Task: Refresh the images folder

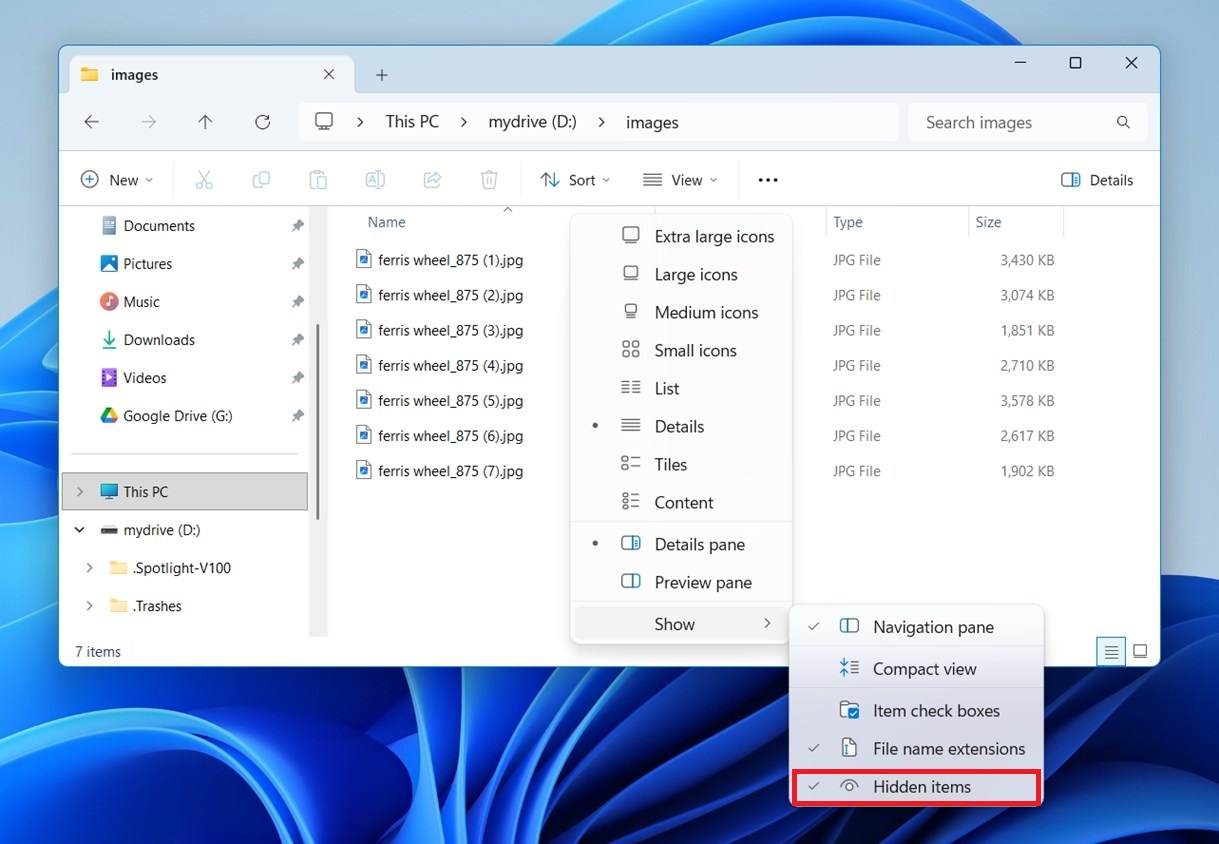Action: point(262,122)
